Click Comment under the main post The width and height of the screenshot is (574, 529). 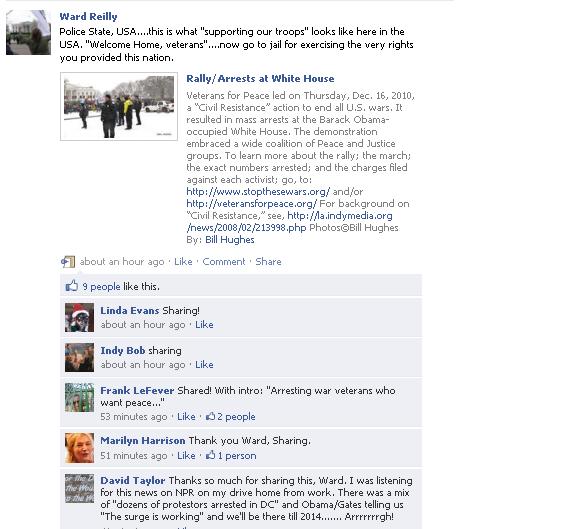[x=224, y=262]
